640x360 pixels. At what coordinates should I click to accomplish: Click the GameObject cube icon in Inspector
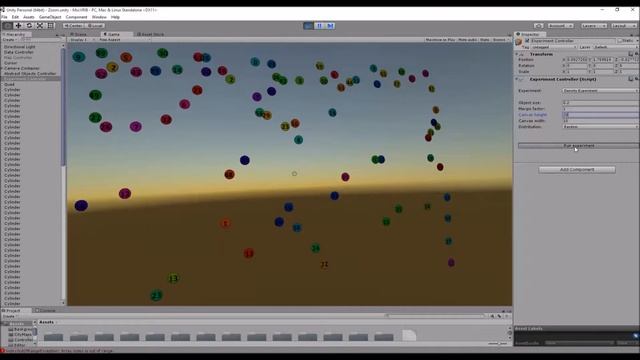[x=519, y=42]
